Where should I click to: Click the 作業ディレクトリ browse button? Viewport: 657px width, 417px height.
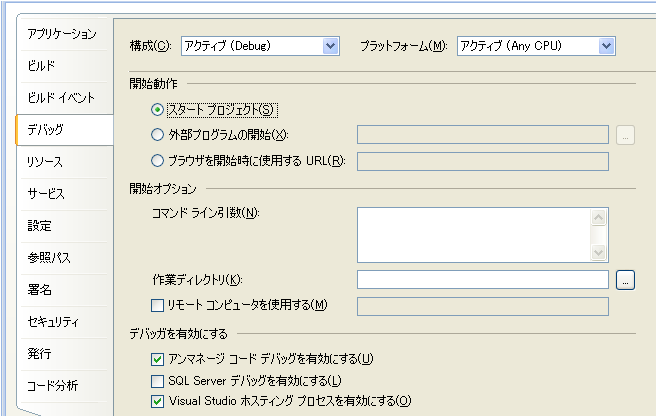[x=626, y=280]
